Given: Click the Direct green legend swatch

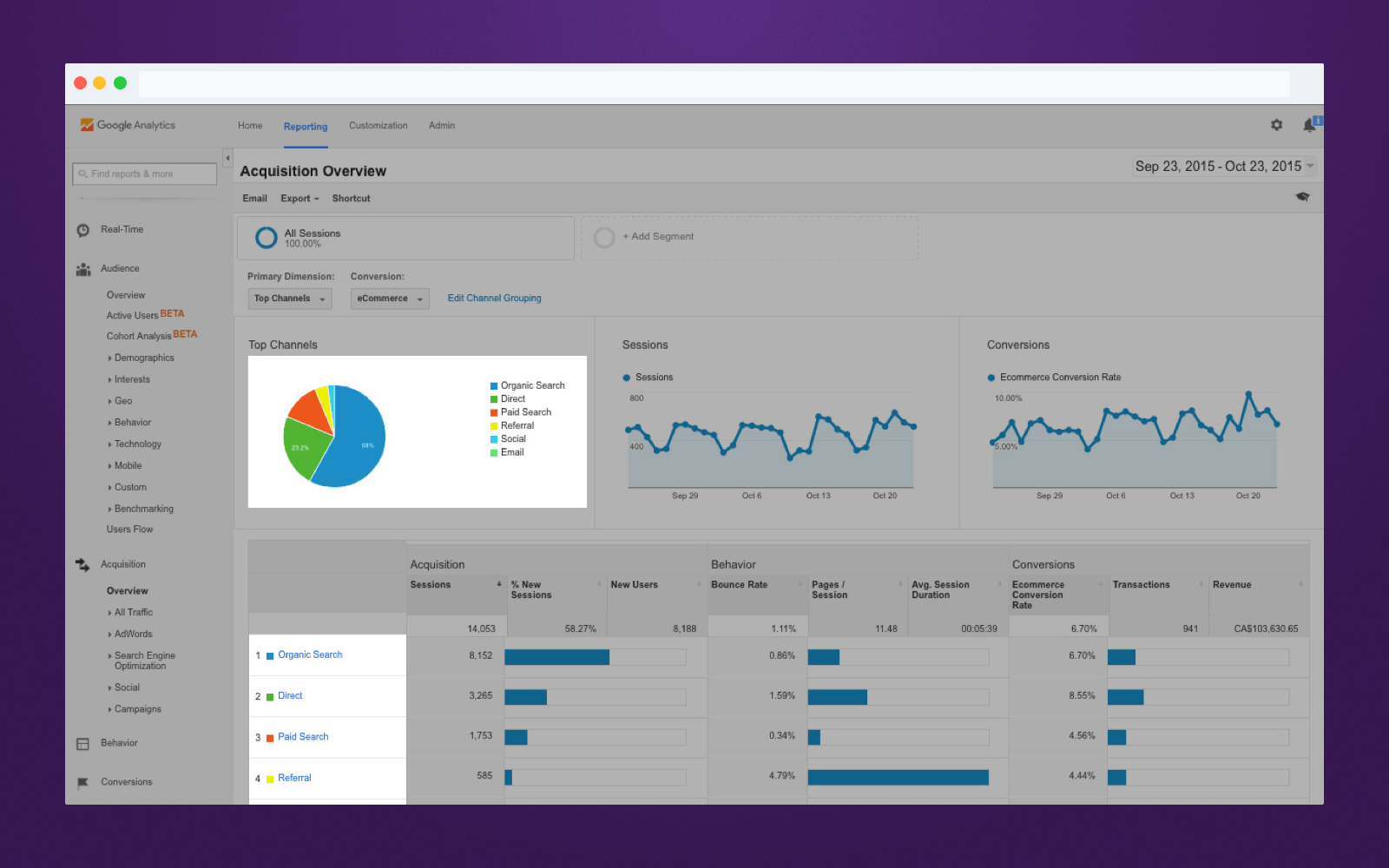Looking at the screenshot, I should [494, 399].
